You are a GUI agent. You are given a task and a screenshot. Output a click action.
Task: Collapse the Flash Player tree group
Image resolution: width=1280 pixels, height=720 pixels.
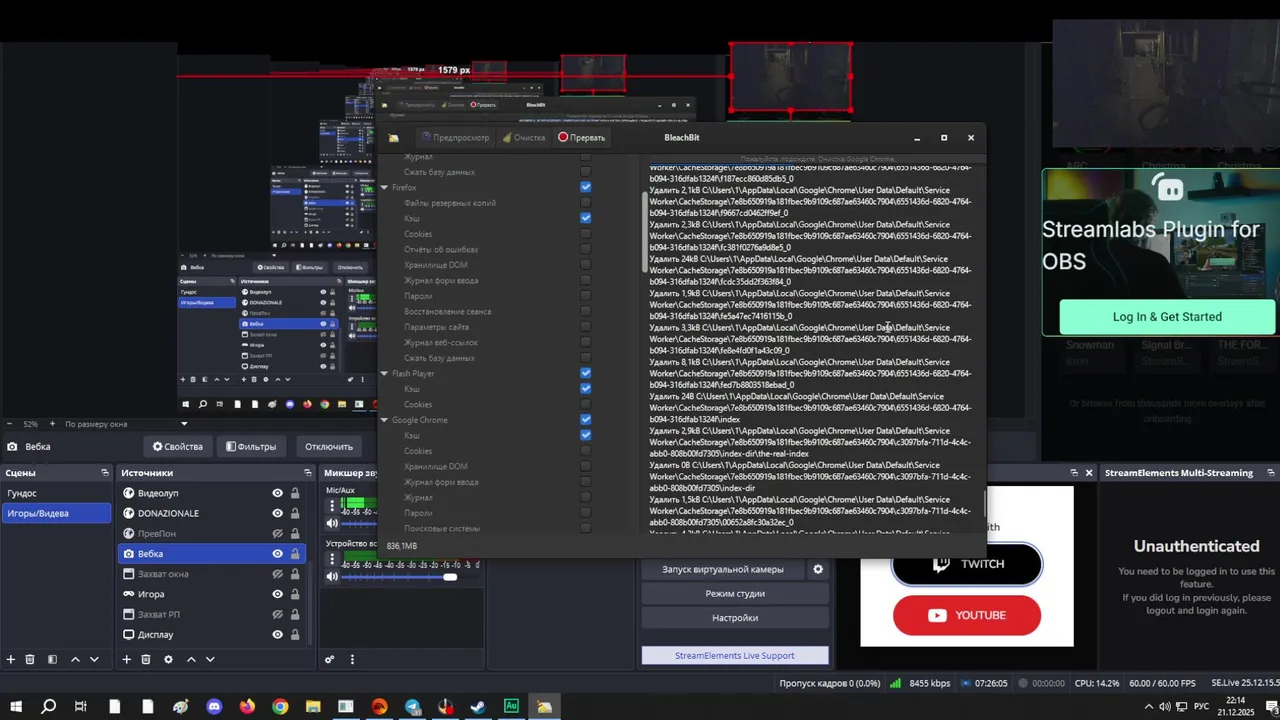pyautogui.click(x=384, y=373)
